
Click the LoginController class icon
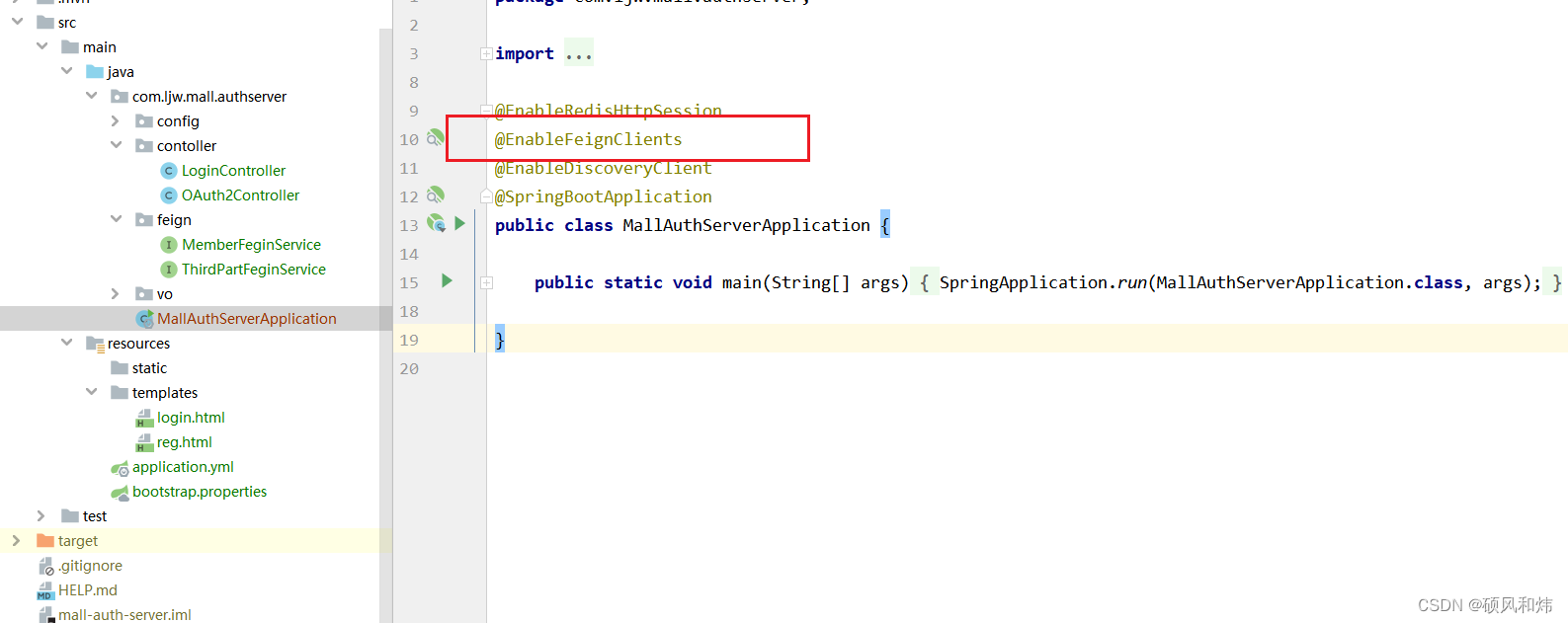coord(169,170)
